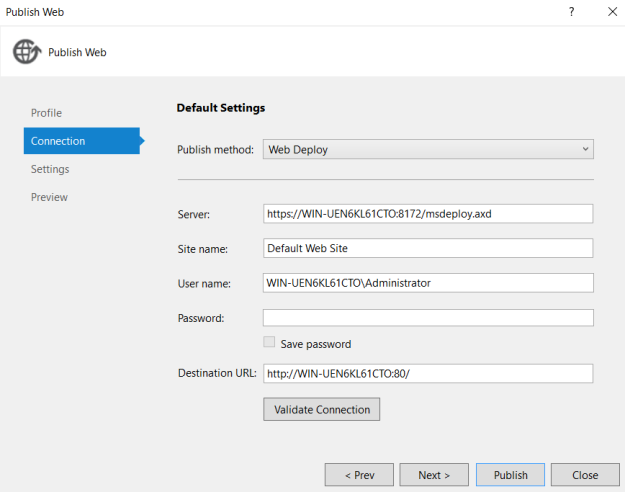This screenshot has width=625, height=492.
Task: Open the help question mark button
Action: tap(572, 12)
